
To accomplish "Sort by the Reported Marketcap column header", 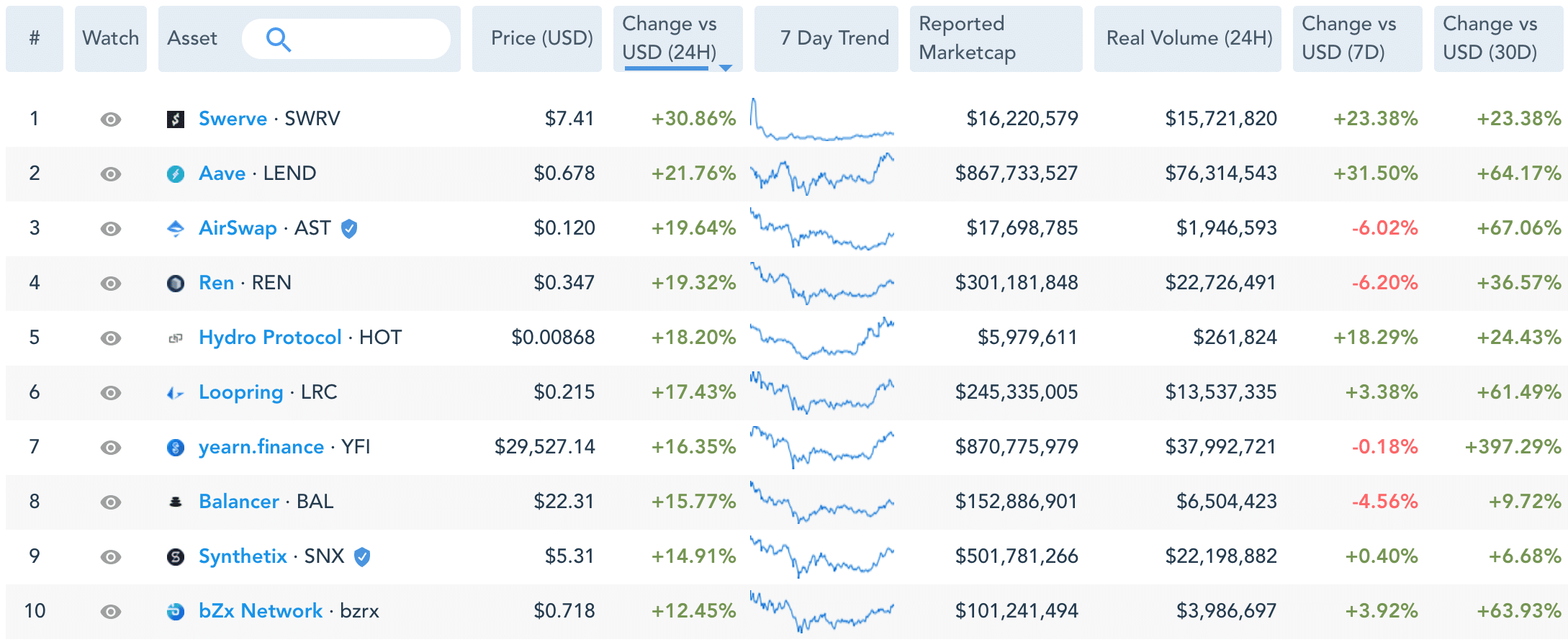I will (x=967, y=38).
